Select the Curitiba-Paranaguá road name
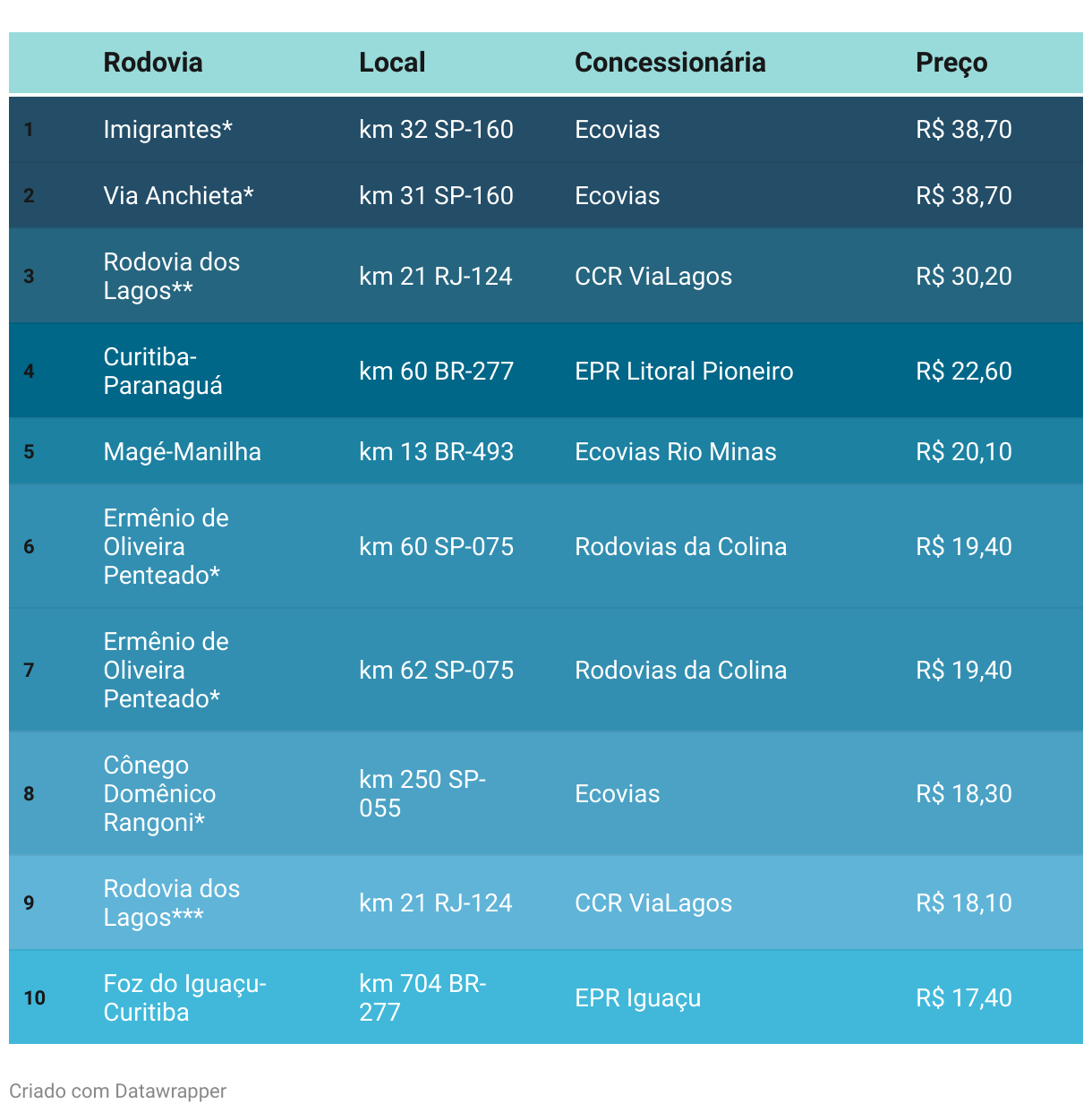Screen dimensions: 1092x1112 pos(163,372)
